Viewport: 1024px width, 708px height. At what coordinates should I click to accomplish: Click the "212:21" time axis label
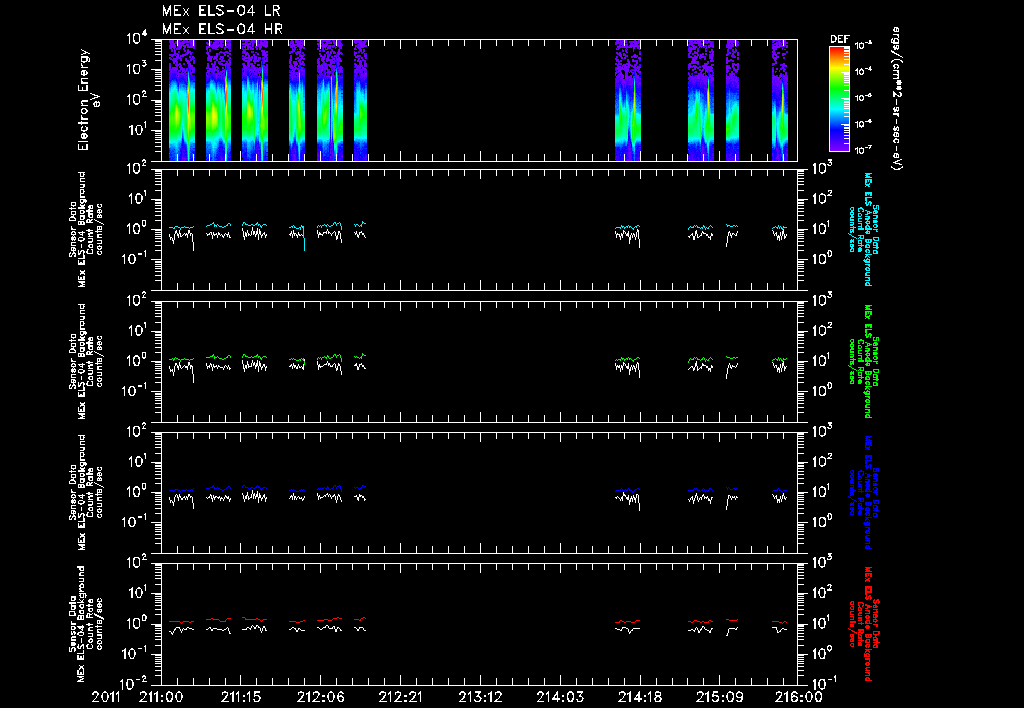click(400, 697)
